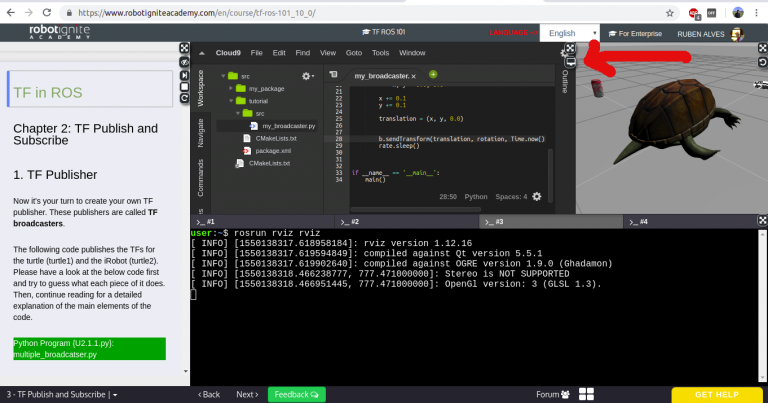Open the Forum link
This screenshot has height=403, width=768.
point(553,395)
